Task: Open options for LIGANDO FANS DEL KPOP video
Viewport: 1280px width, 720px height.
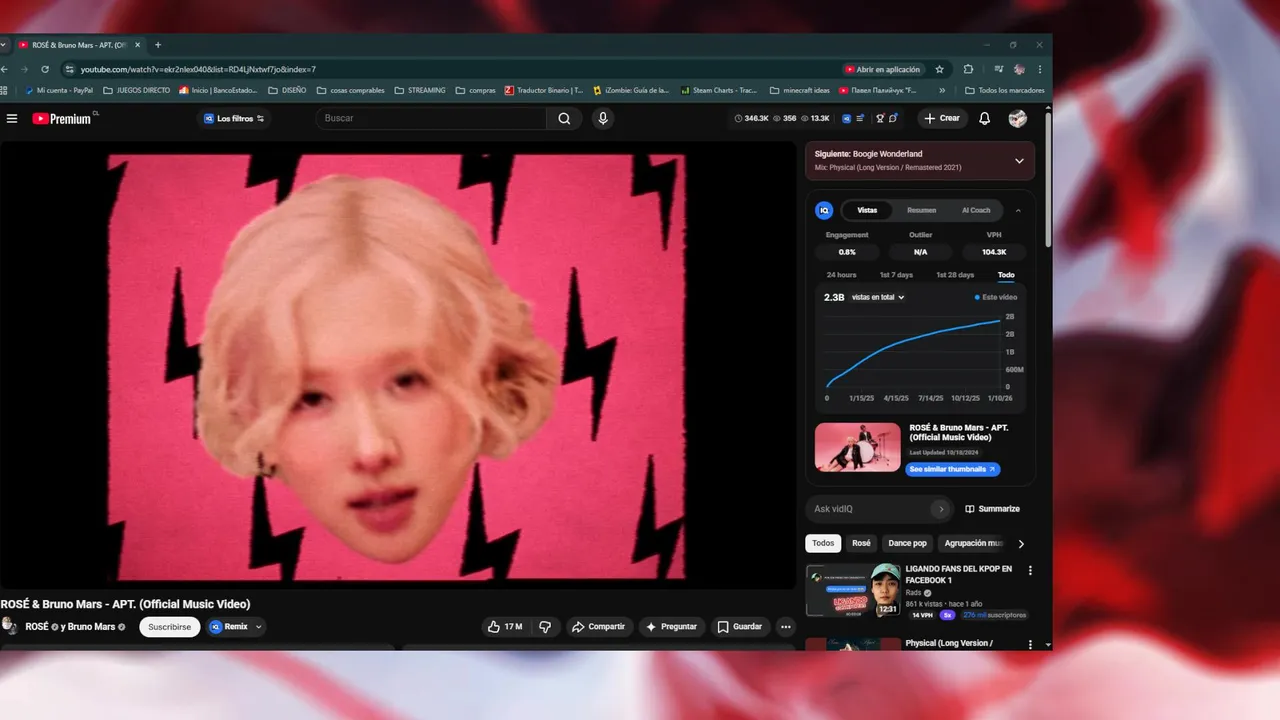Action: 1030,571
